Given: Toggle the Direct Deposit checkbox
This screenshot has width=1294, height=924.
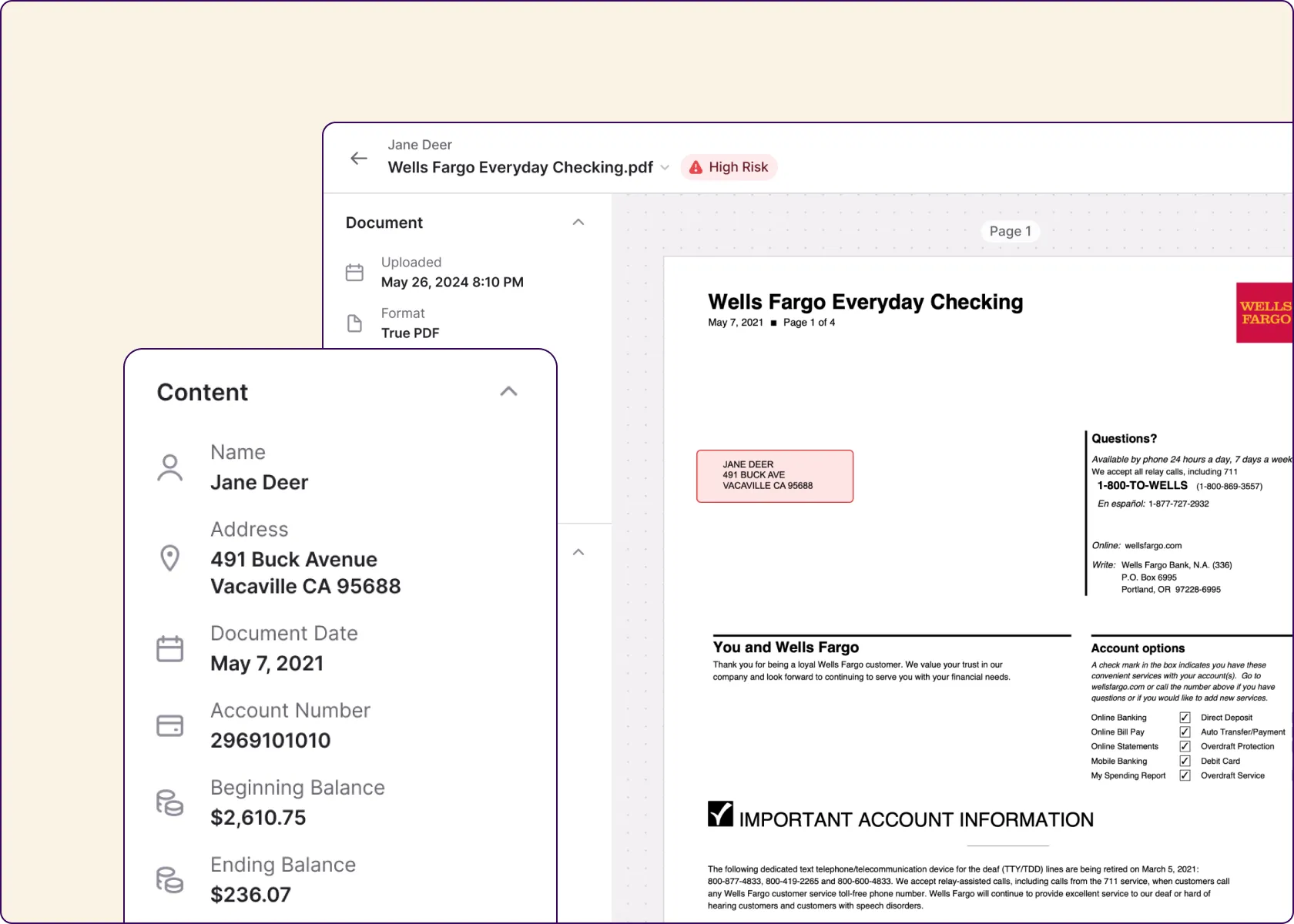Looking at the screenshot, I should click(x=1184, y=717).
